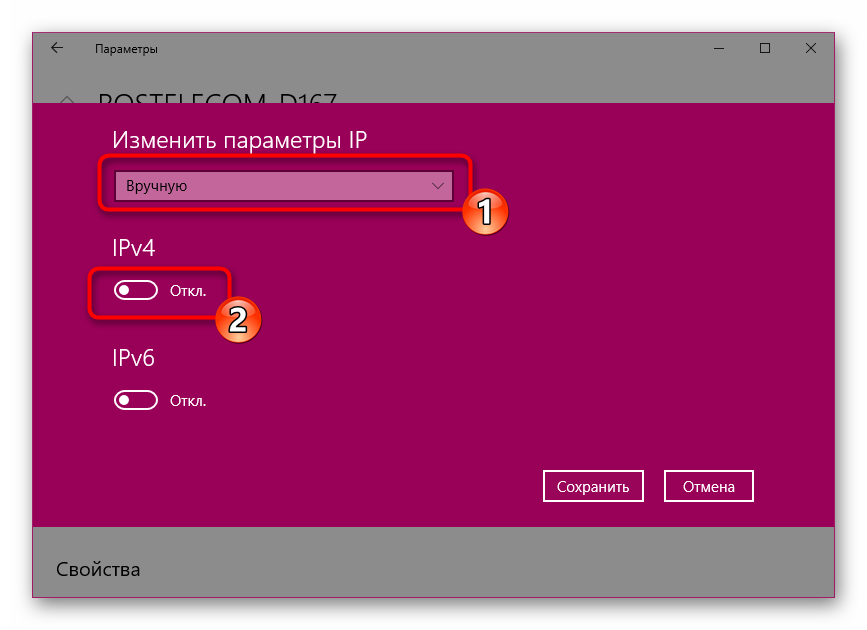Open the Вручную IP settings dropdown
This screenshot has width=867, height=630.
284,186
